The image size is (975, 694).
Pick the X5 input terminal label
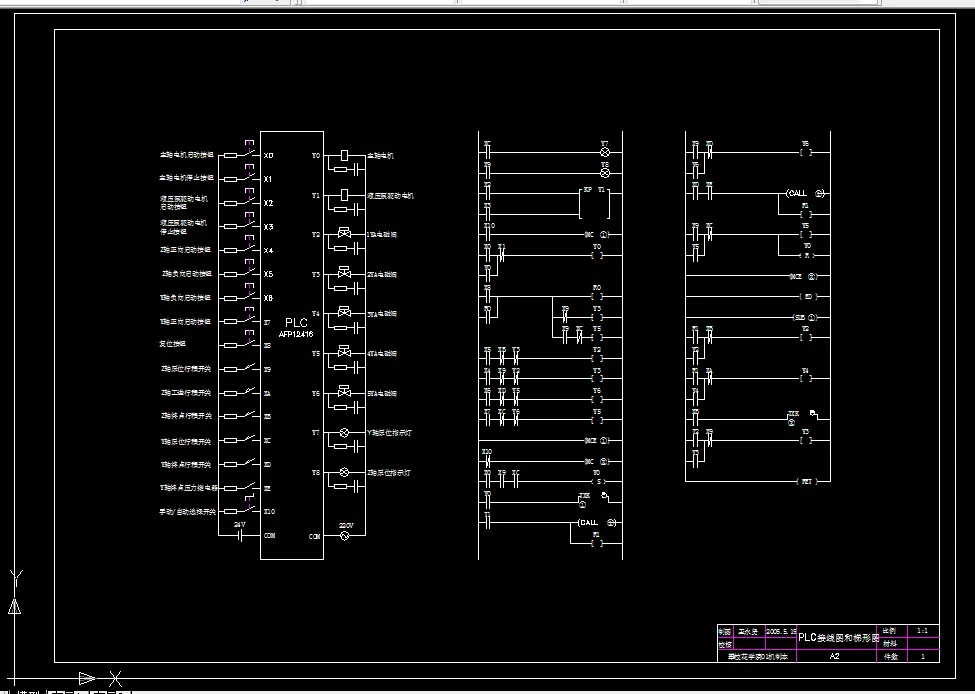pos(268,274)
